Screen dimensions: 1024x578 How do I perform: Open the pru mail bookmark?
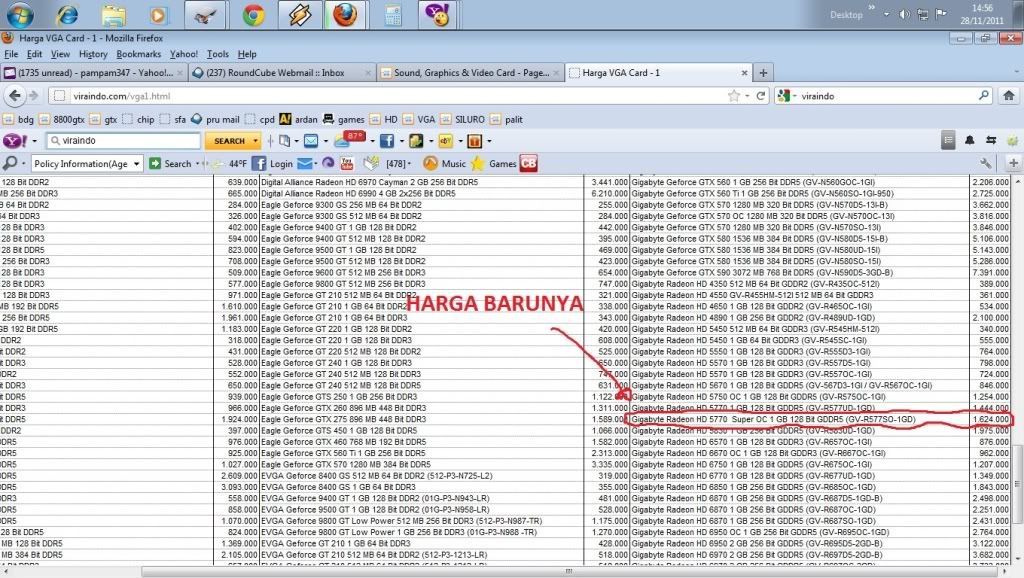(216, 120)
